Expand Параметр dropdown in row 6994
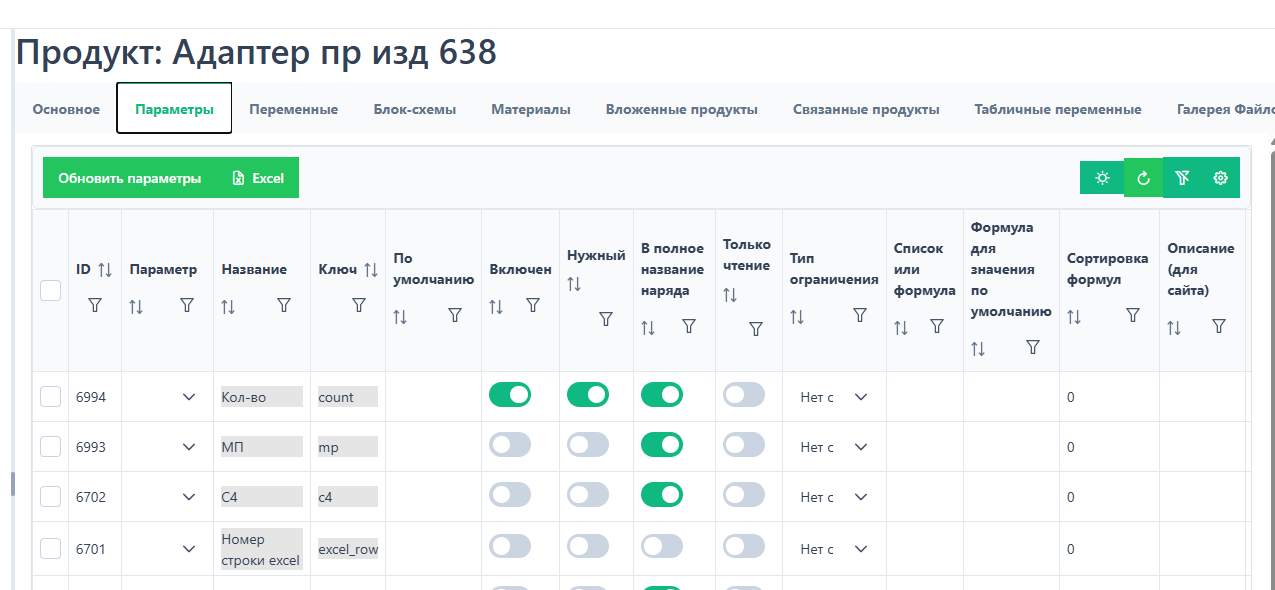 point(189,397)
